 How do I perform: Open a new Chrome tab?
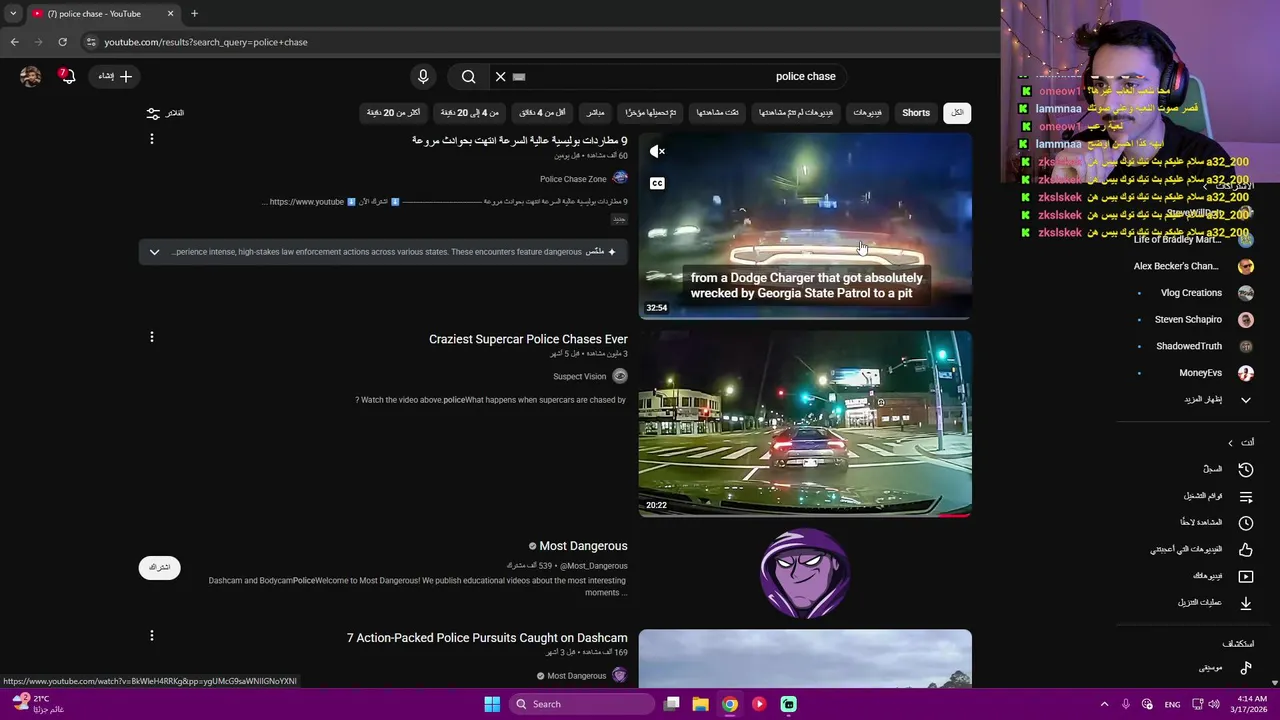(194, 14)
